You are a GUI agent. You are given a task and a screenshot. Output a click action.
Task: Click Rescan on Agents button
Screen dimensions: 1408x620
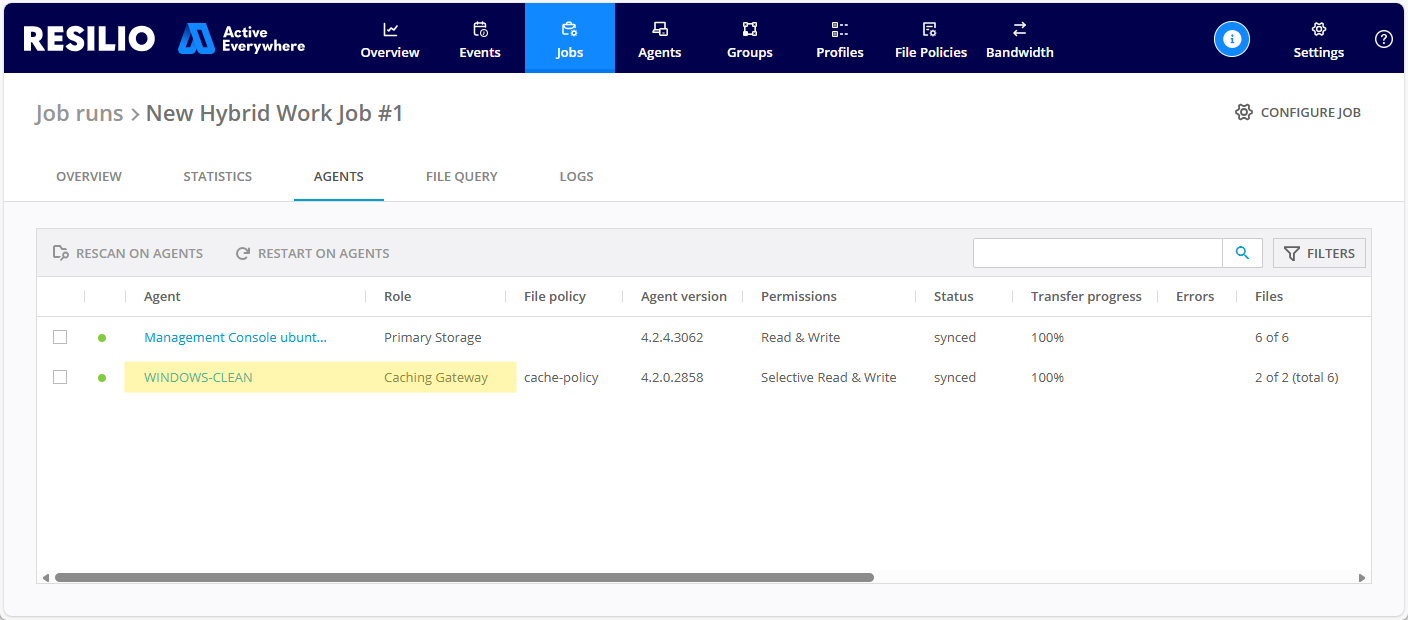click(128, 253)
